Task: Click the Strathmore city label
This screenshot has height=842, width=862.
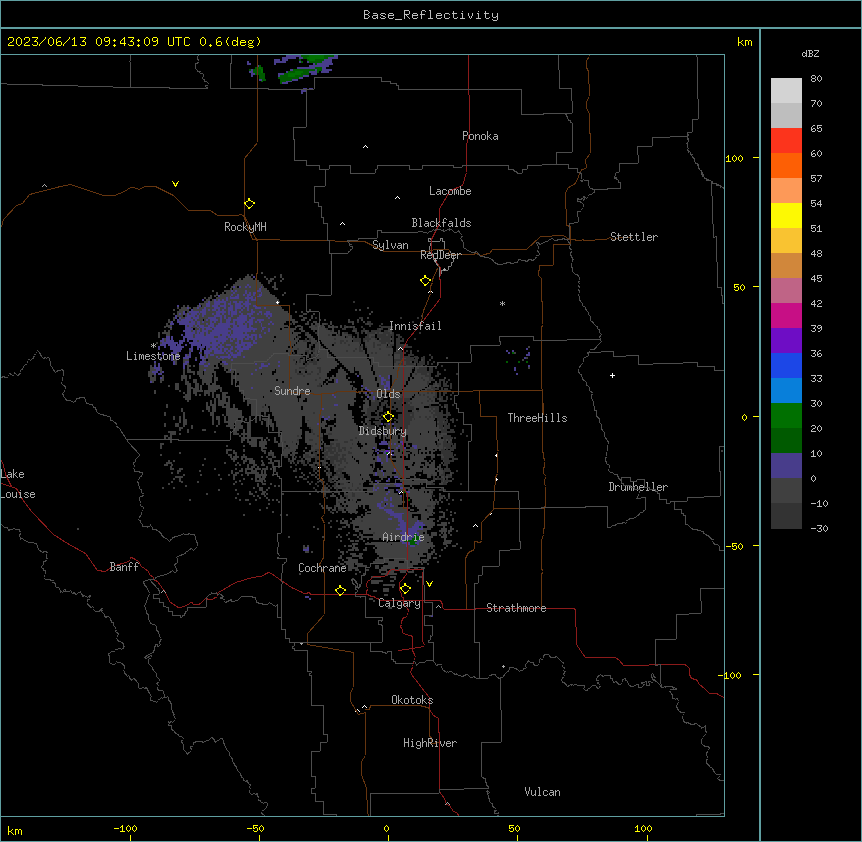Action: point(516,608)
